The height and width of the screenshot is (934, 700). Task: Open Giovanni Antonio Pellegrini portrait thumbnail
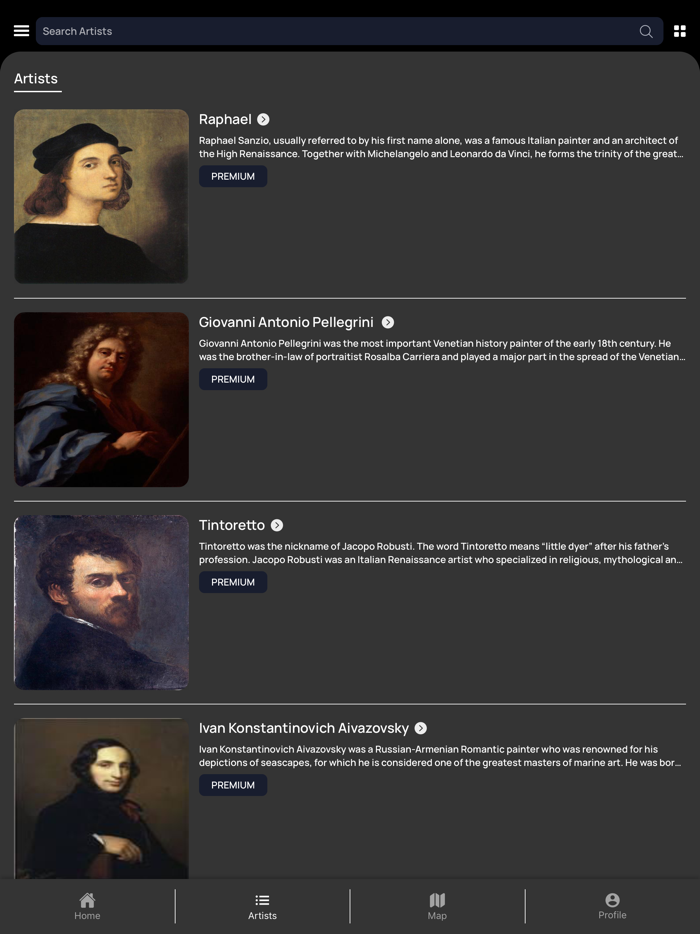pos(101,399)
